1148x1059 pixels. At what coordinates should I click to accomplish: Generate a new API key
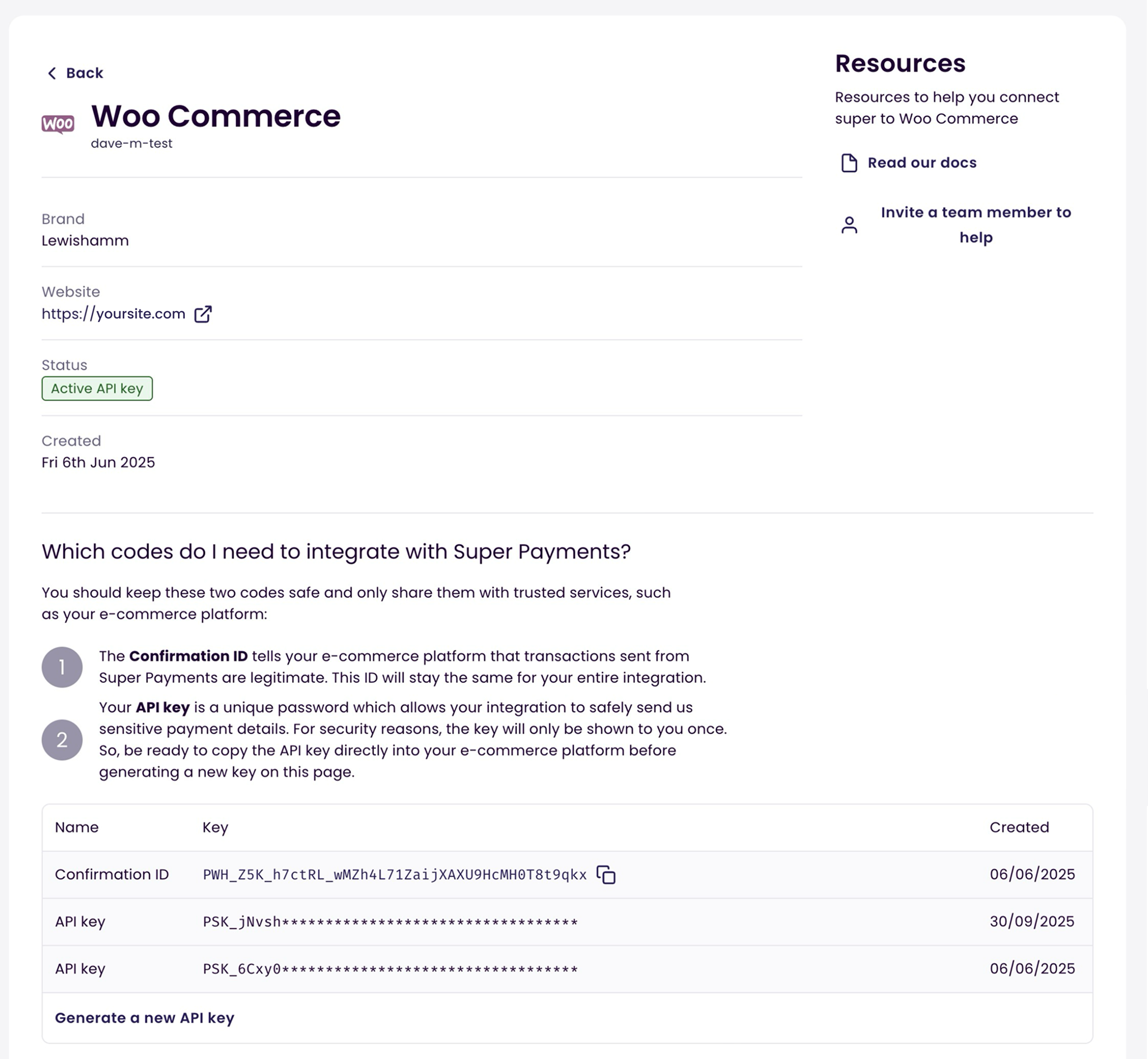pyautogui.click(x=144, y=1018)
